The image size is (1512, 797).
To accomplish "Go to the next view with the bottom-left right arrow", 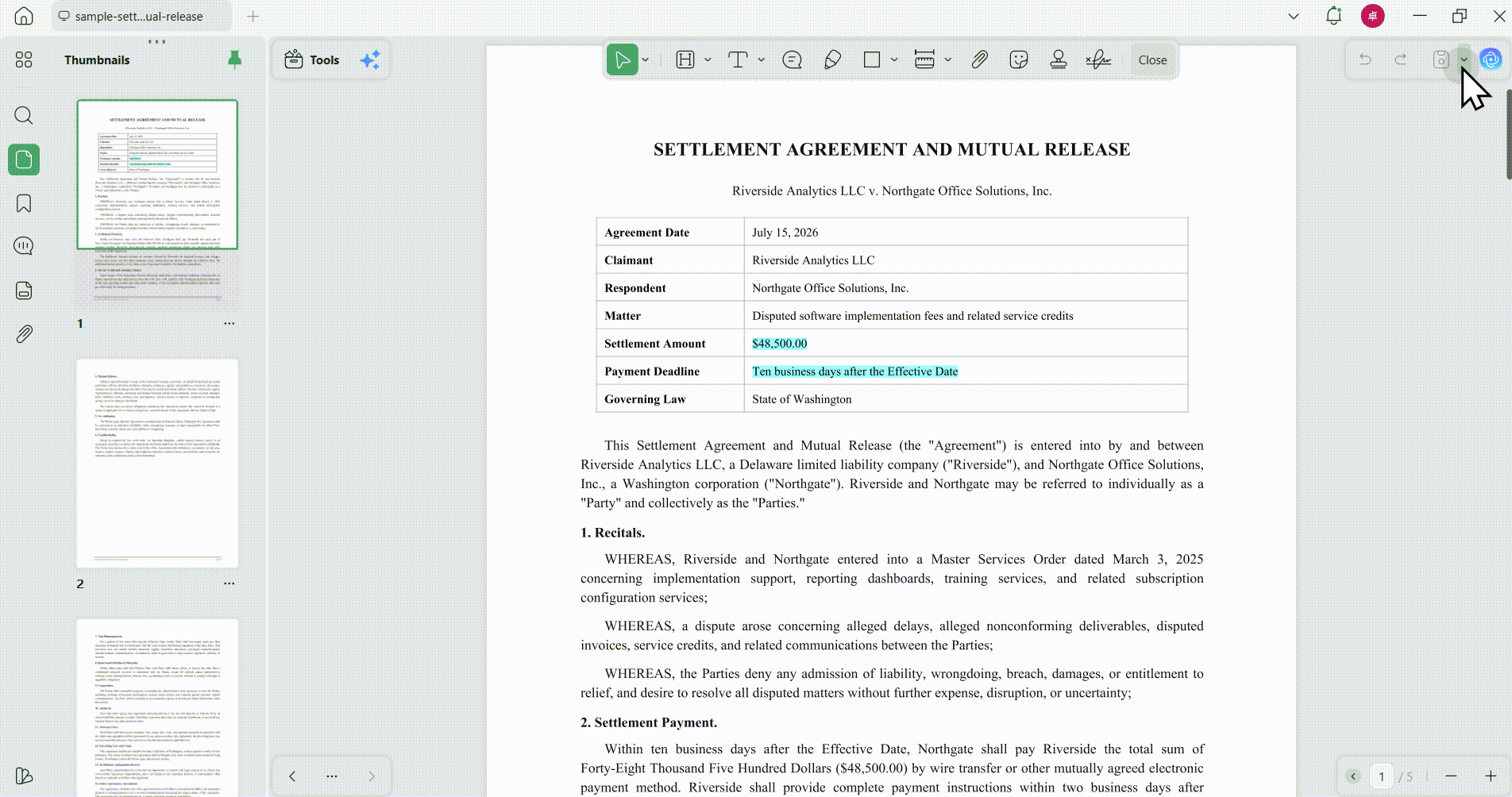I will [x=372, y=776].
